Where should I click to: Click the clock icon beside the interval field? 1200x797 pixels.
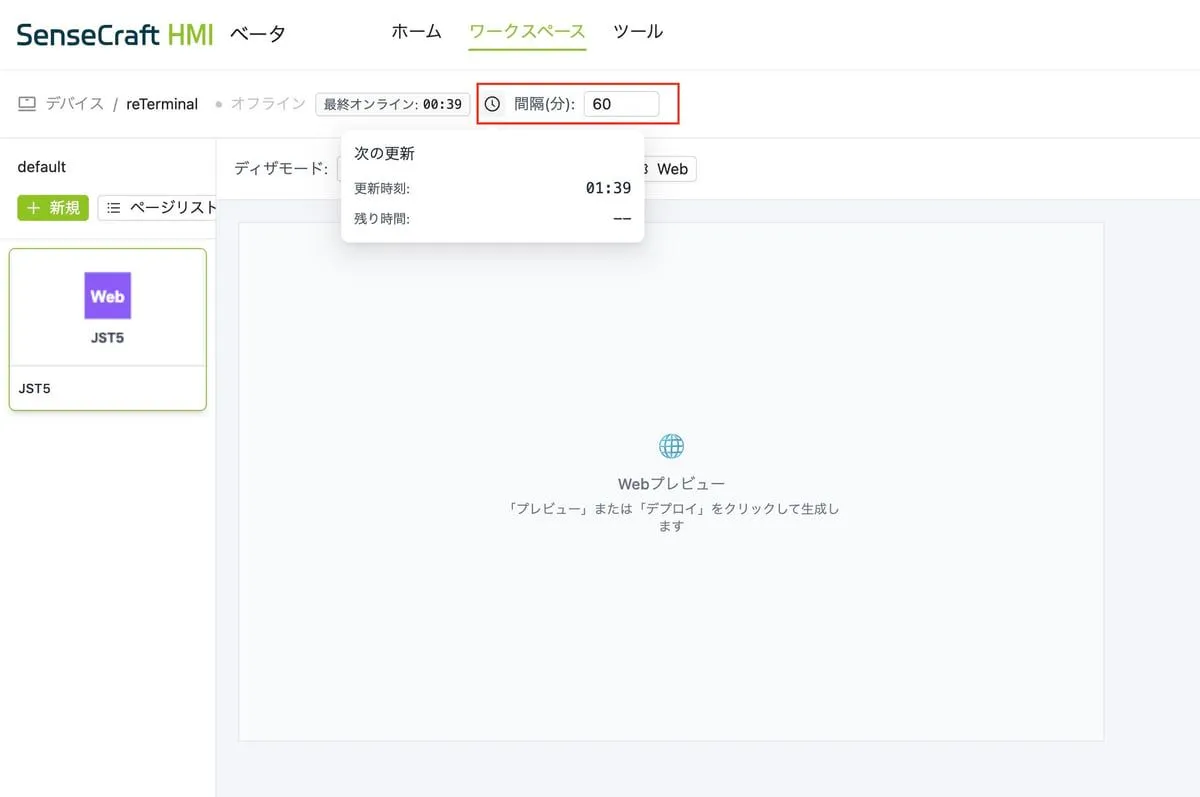coord(492,104)
